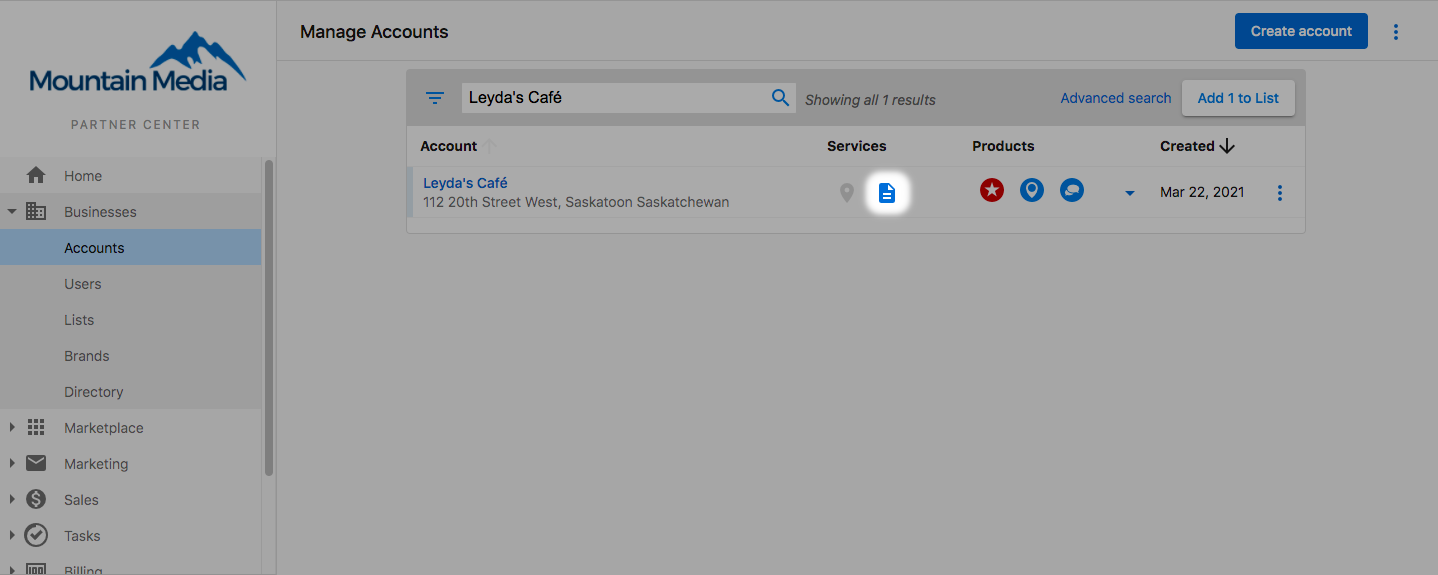Click the Create account button
The width and height of the screenshot is (1438, 575).
click(1301, 31)
